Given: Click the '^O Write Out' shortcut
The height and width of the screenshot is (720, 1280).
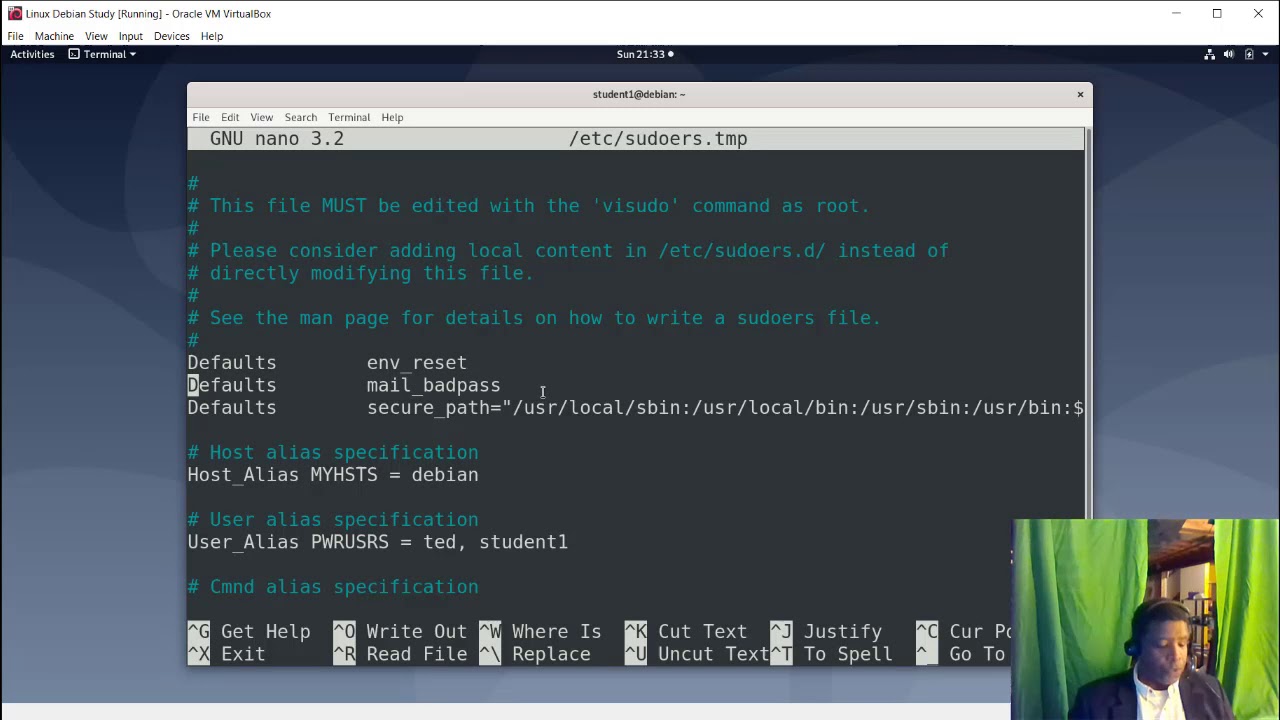Looking at the screenshot, I should 400,632.
